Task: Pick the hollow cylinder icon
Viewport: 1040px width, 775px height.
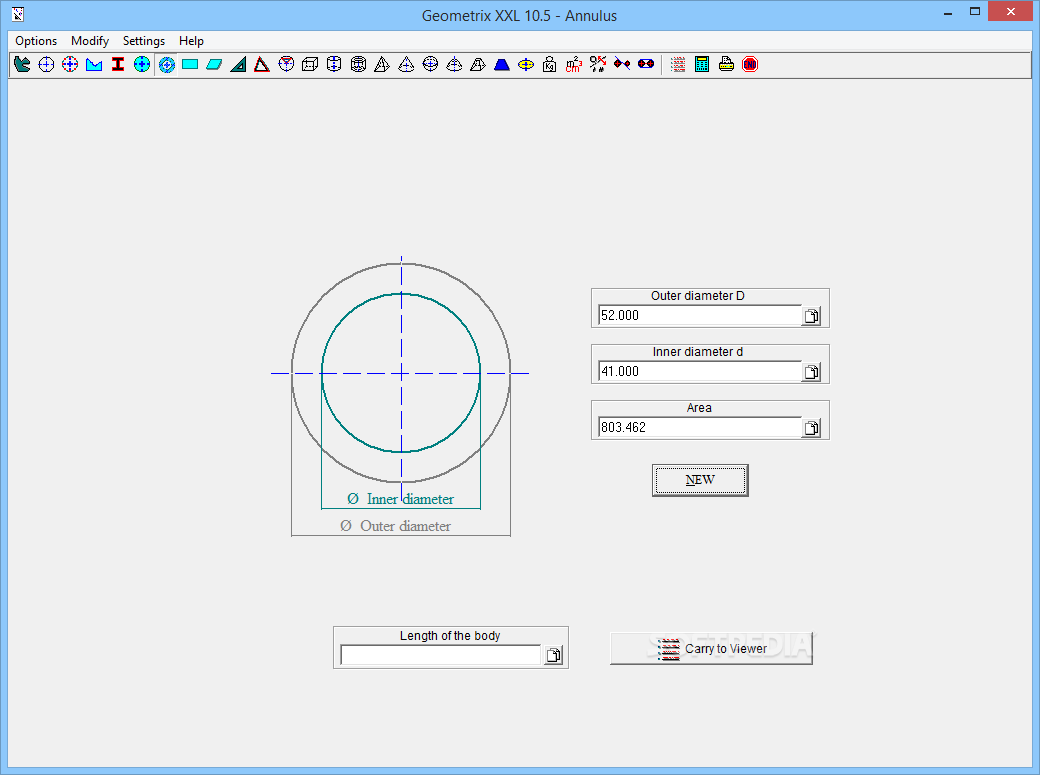Action: click(x=358, y=64)
